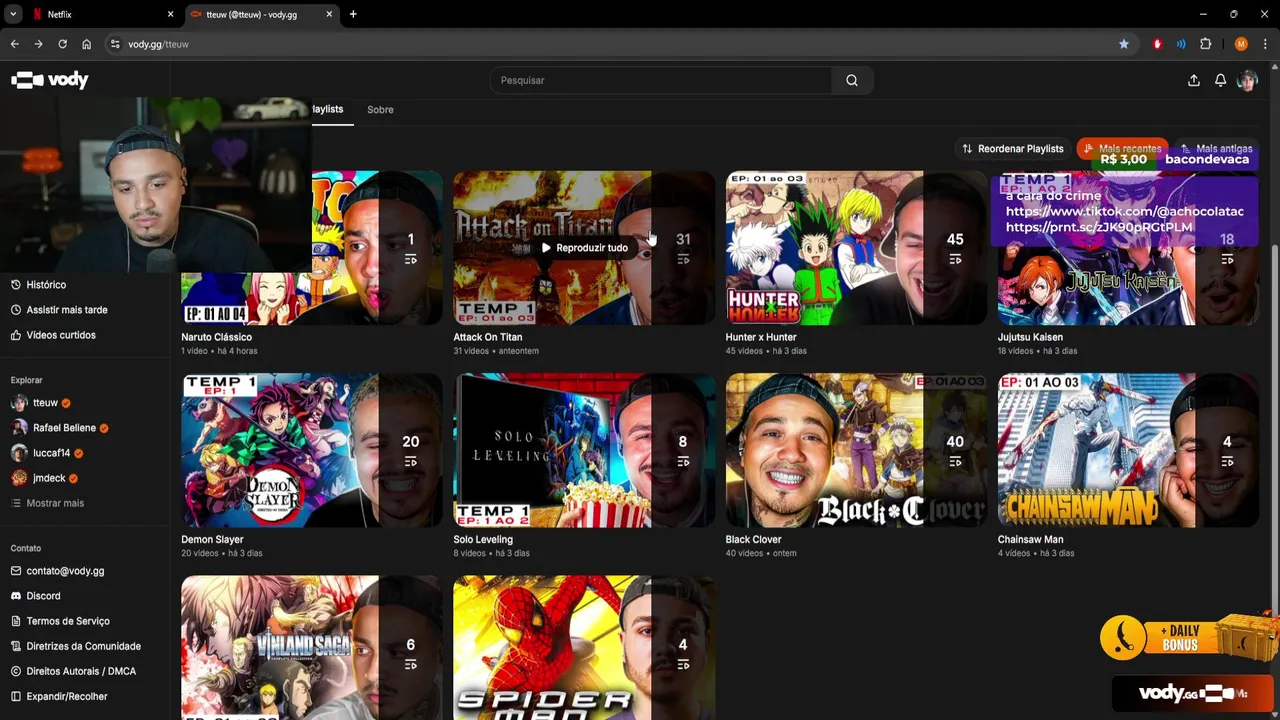Click playlist queue icon on Solo Leveling

(683, 462)
